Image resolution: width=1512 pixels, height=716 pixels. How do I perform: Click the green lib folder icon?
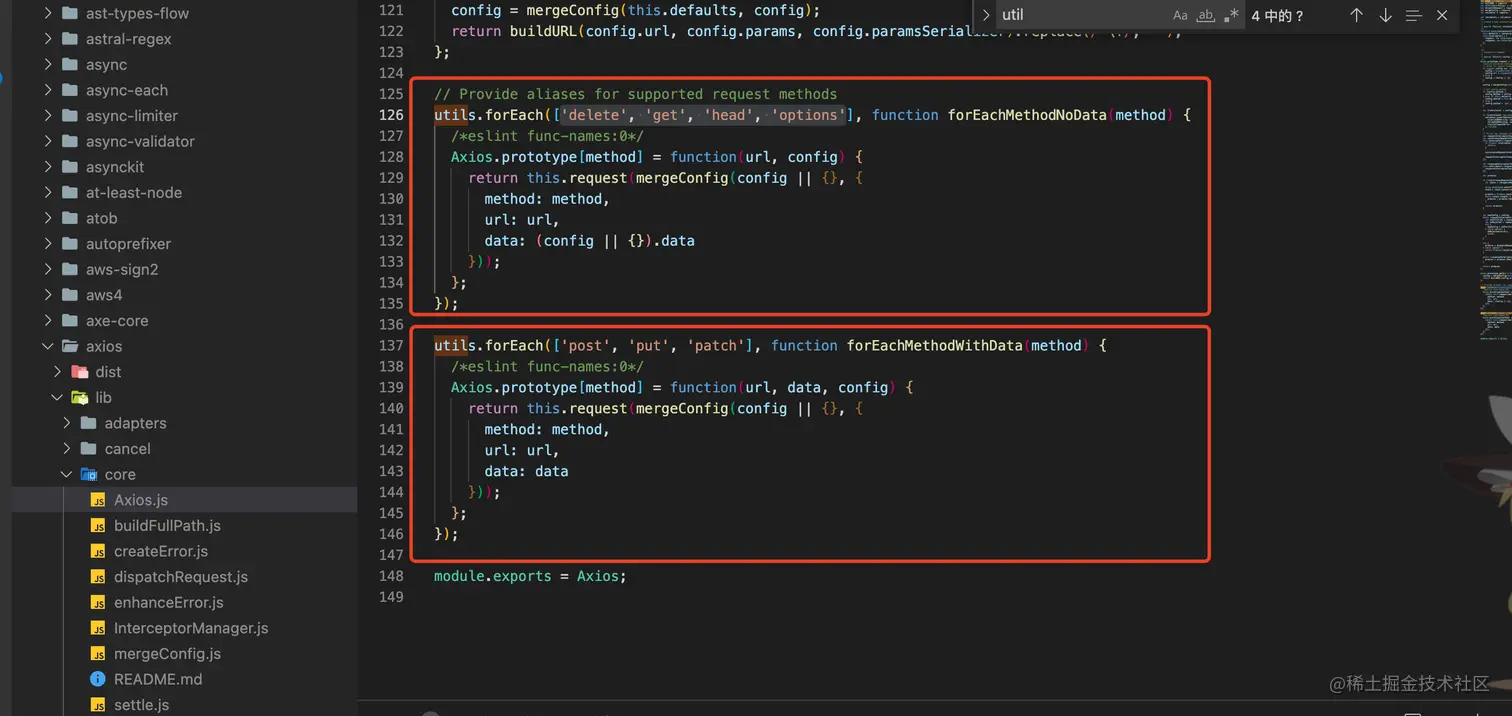point(79,398)
